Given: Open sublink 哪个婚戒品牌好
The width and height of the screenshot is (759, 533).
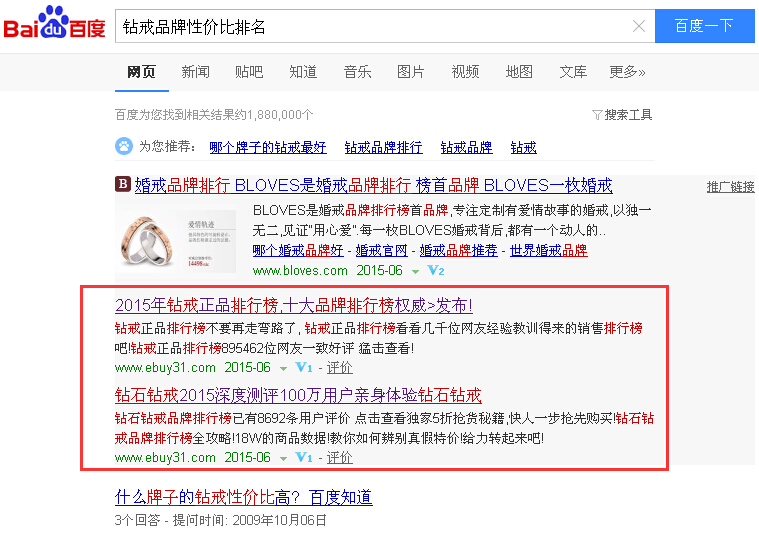Looking at the screenshot, I should coord(298,250).
